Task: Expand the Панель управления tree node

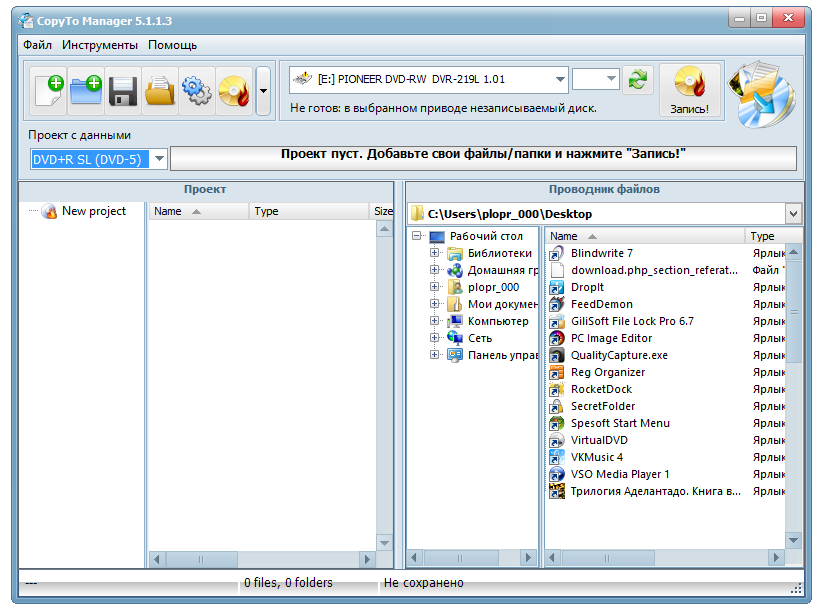Action: pyautogui.click(x=434, y=355)
